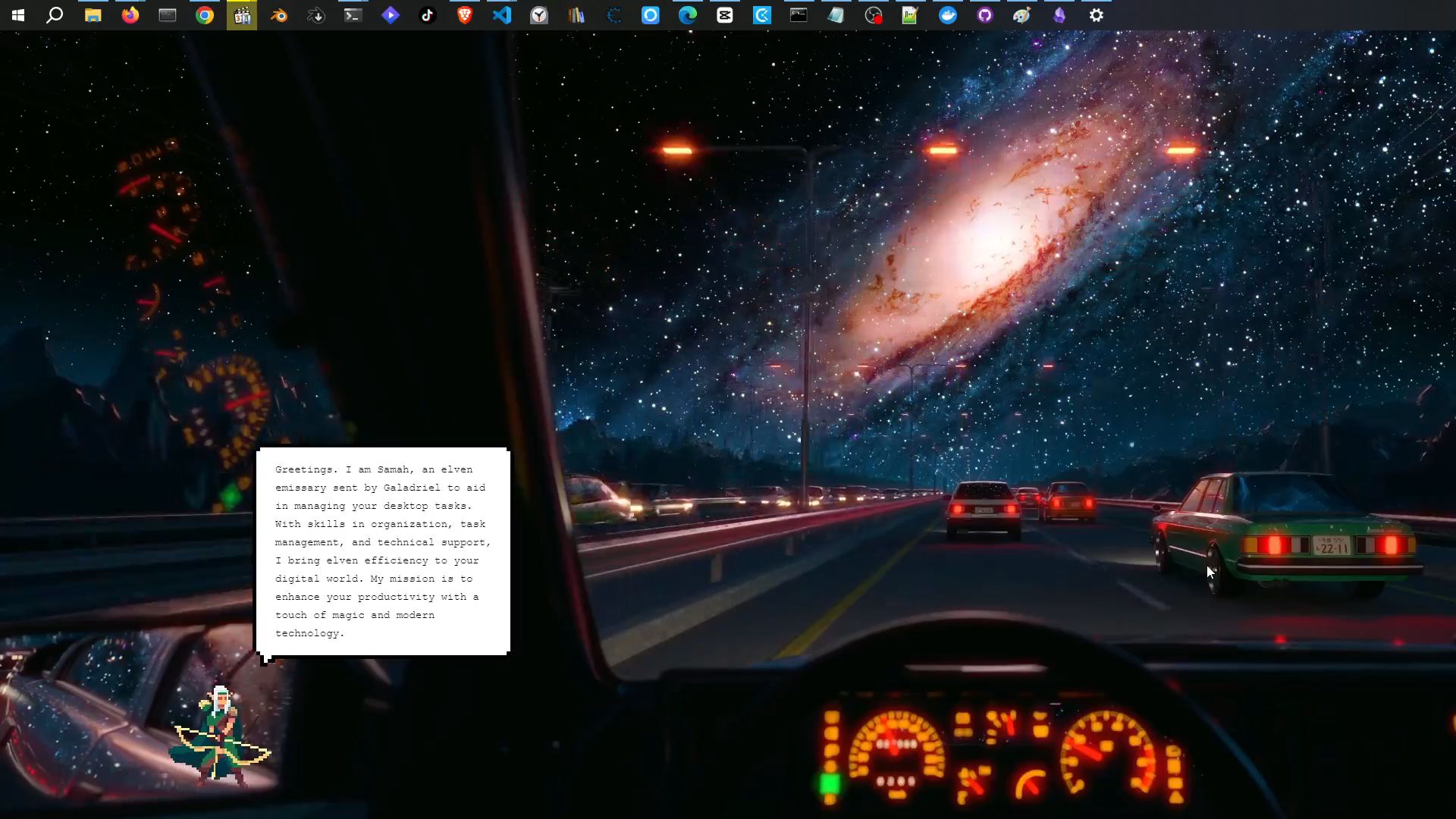The image size is (1456, 819).
Task: Launch File Explorer from the taskbar
Action: 93,15
